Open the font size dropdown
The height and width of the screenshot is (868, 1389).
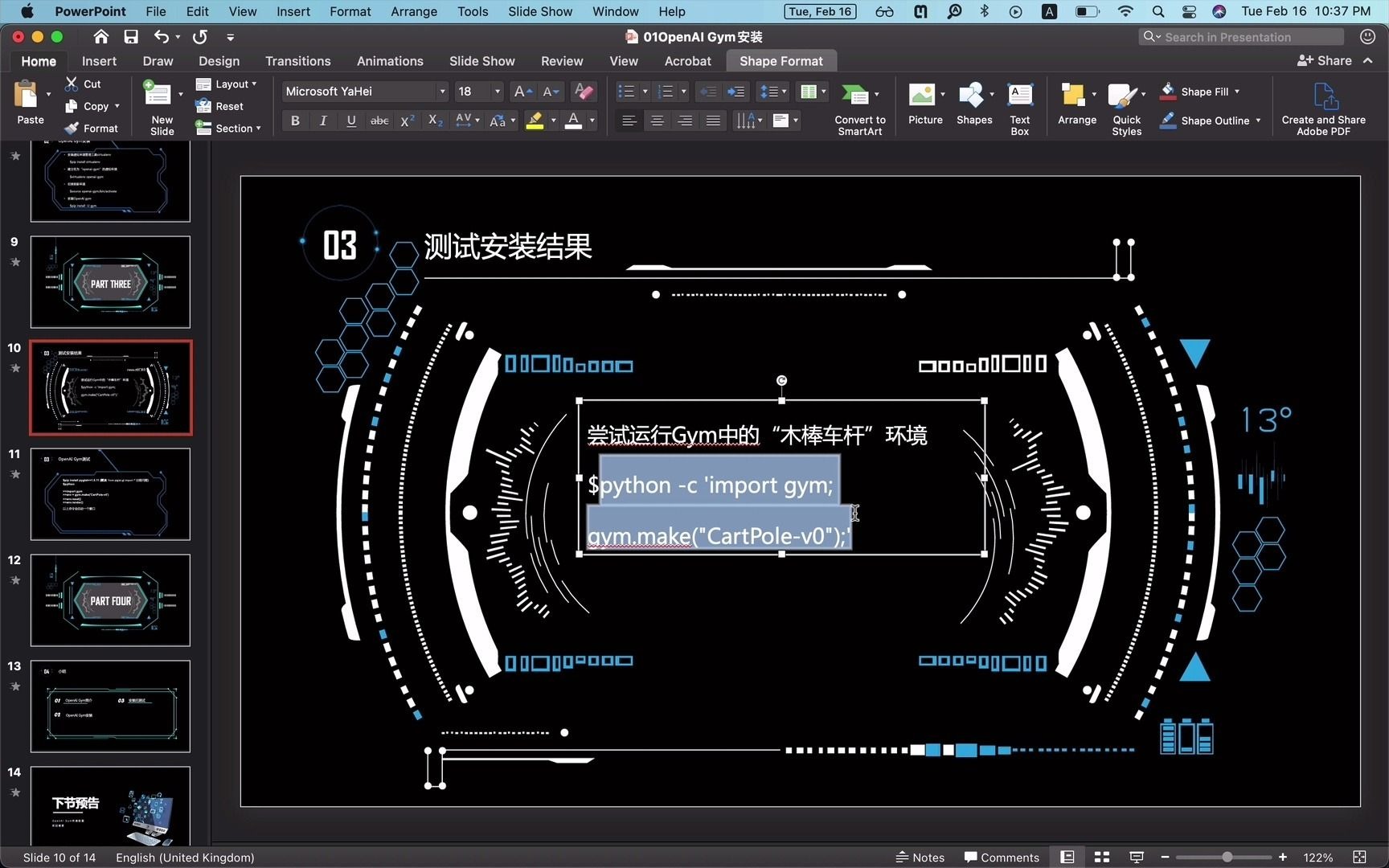pyautogui.click(x=496, y=91)
